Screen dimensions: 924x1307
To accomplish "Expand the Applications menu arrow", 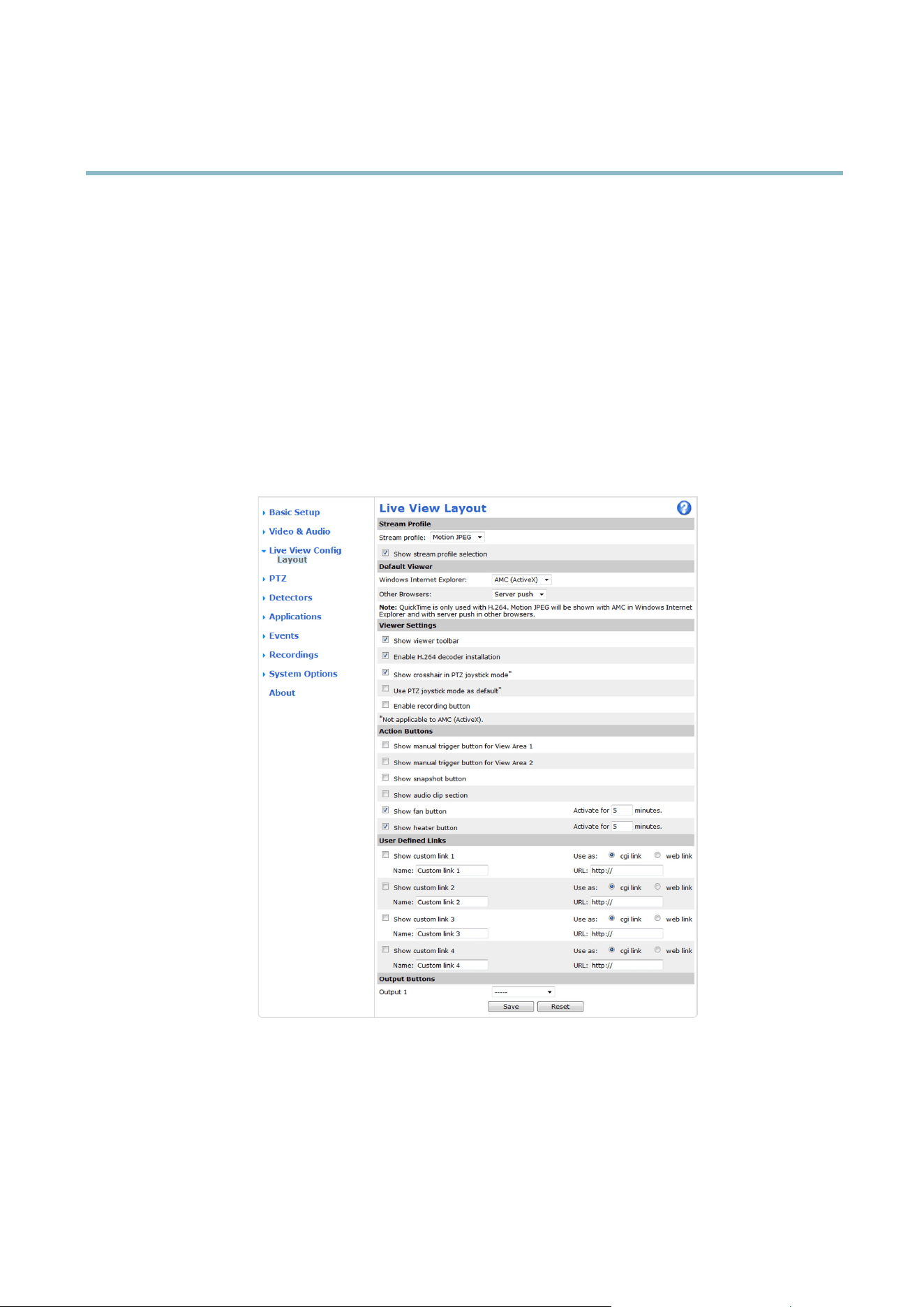I will (x=264, y=617).
